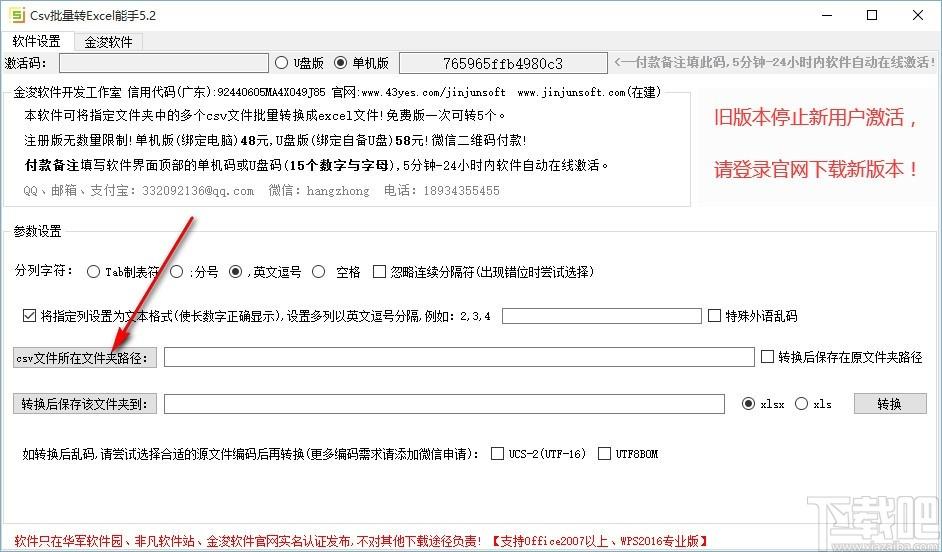Click the csv文件所在文件夹路径 button
942x552 pixels.
(85, 358)
